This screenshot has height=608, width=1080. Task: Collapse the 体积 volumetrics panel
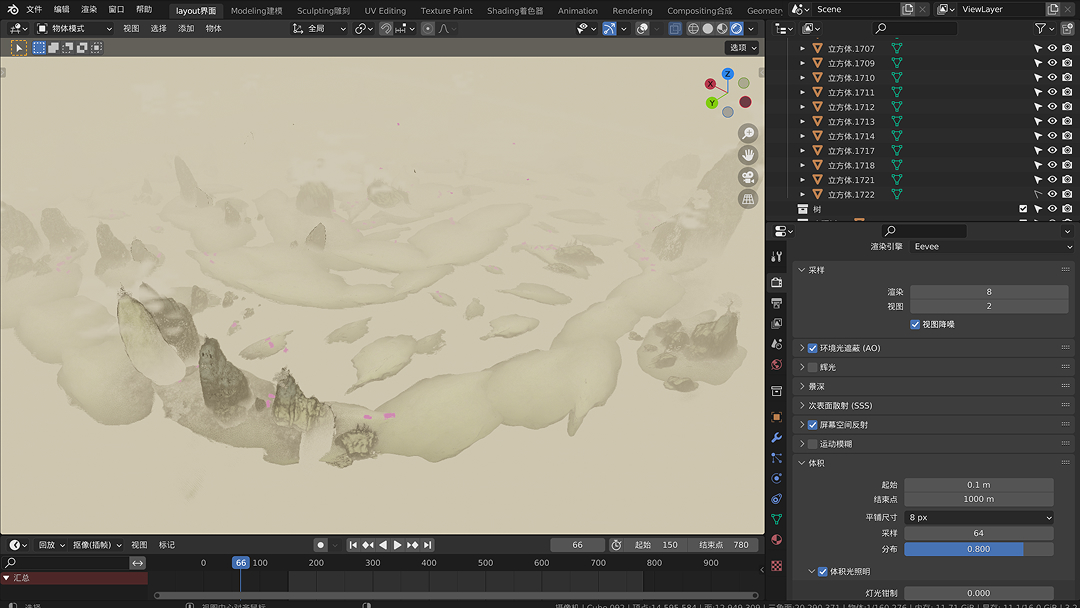coord(802,463)
